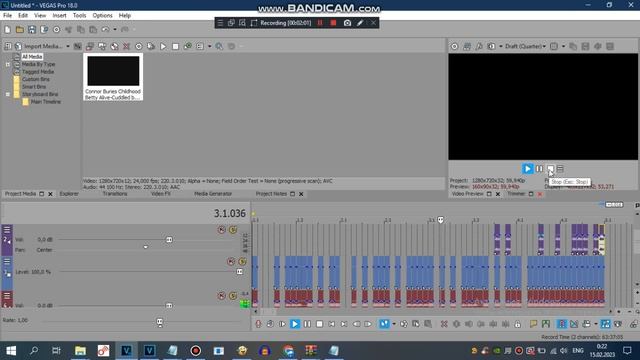Click the magnifier search icon in Project Media

tap(219, 46)
